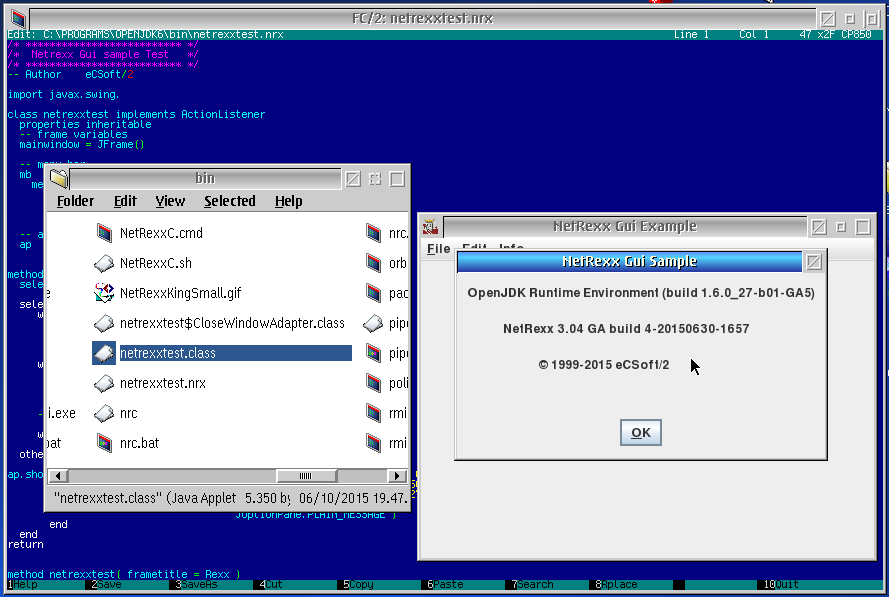The width and height of the screenshot is (889, 597).
Task: Click 2Save in the FC/2 function key bar
Action: coord(106,585)
